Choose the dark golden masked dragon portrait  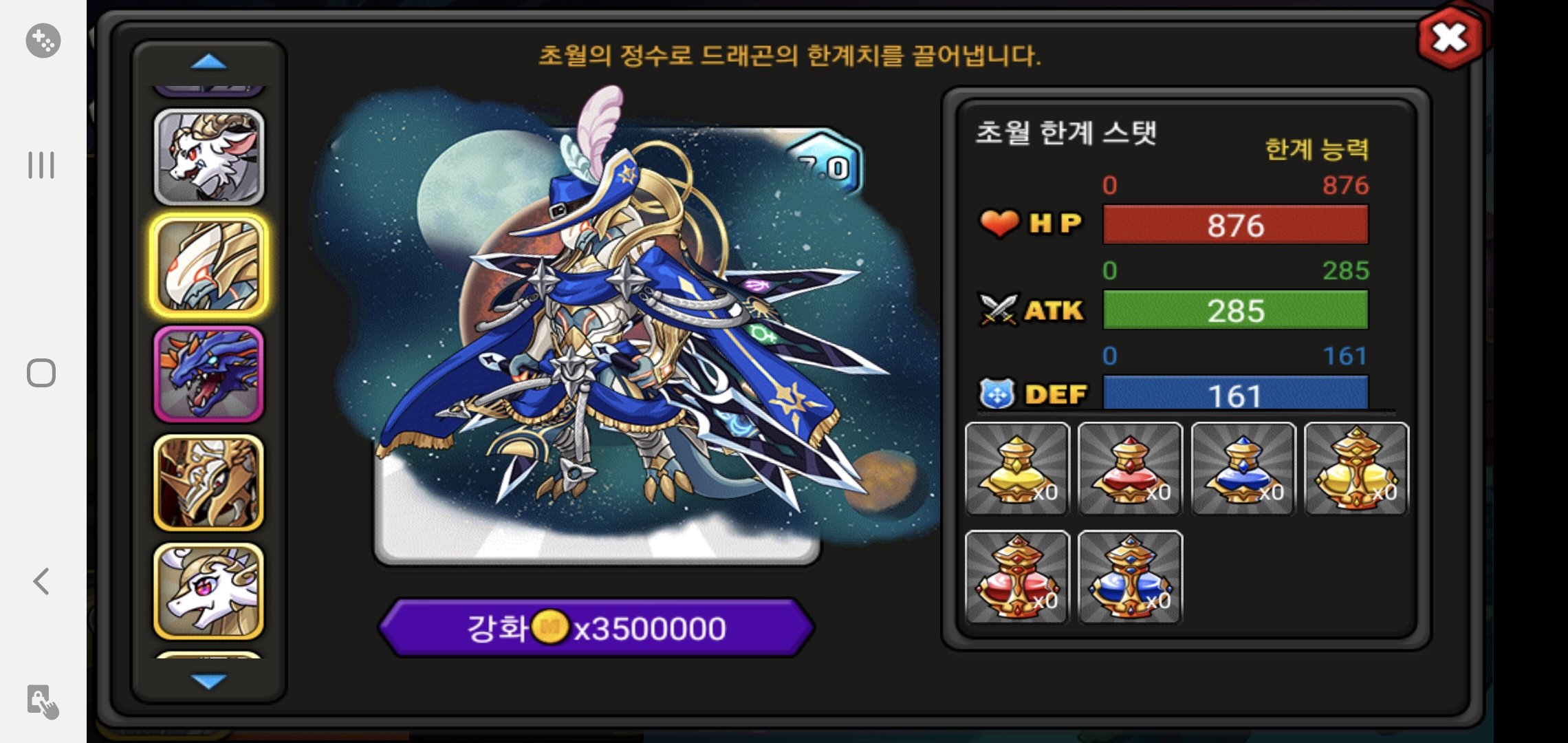point(209,482)
